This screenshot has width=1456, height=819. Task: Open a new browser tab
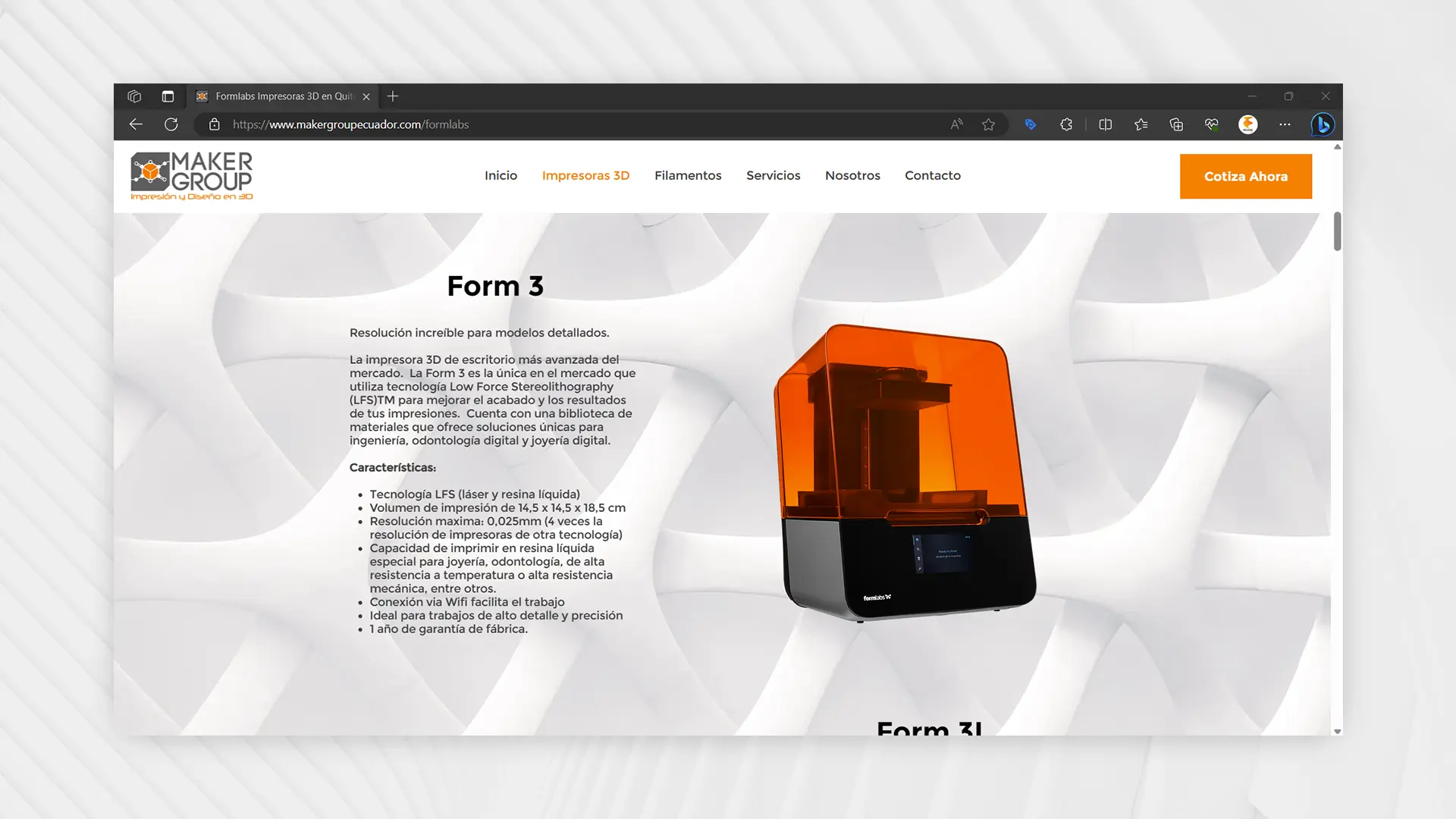[393, 96]
